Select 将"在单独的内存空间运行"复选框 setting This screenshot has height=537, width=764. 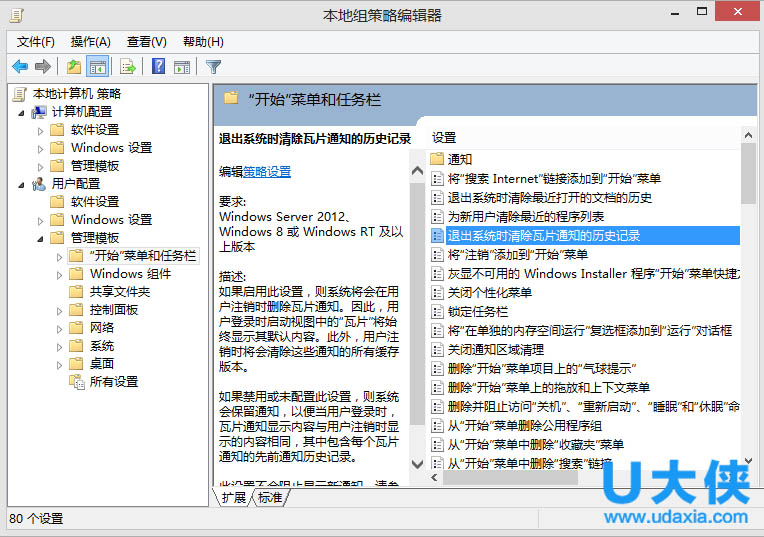(590, 330)
